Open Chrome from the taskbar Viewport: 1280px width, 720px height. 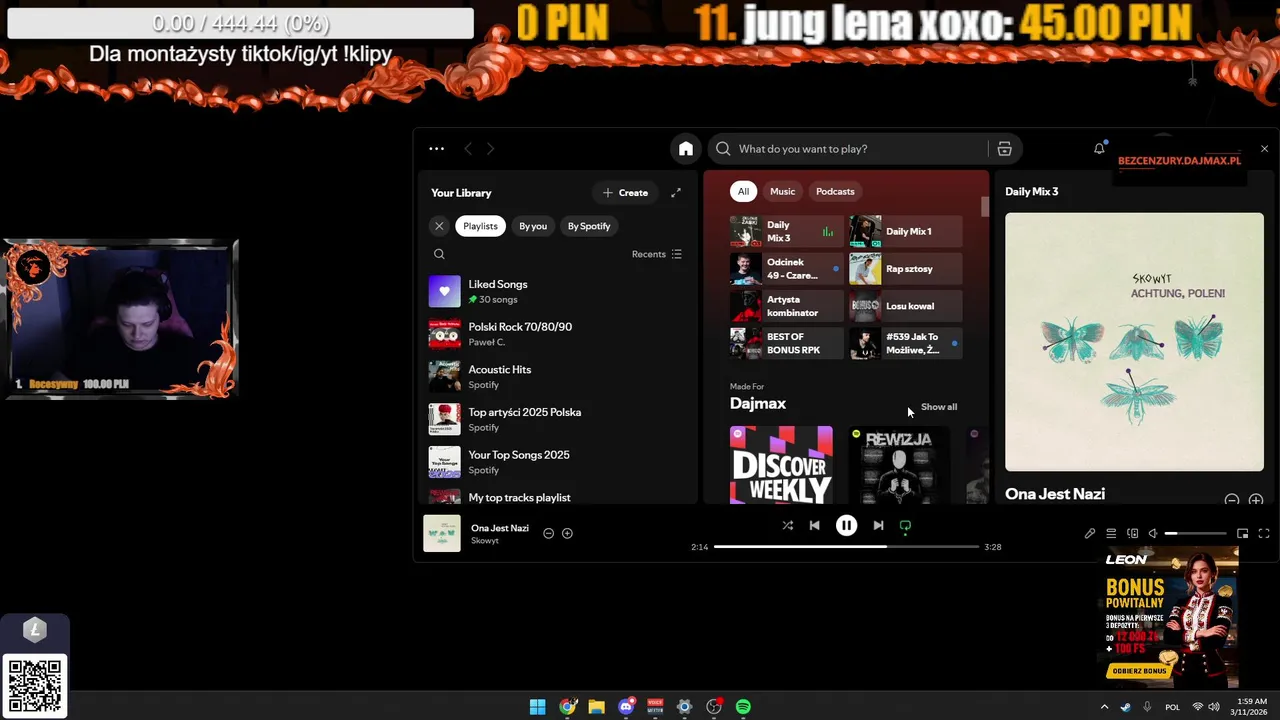pyautogui.click(x=567, y=707)
